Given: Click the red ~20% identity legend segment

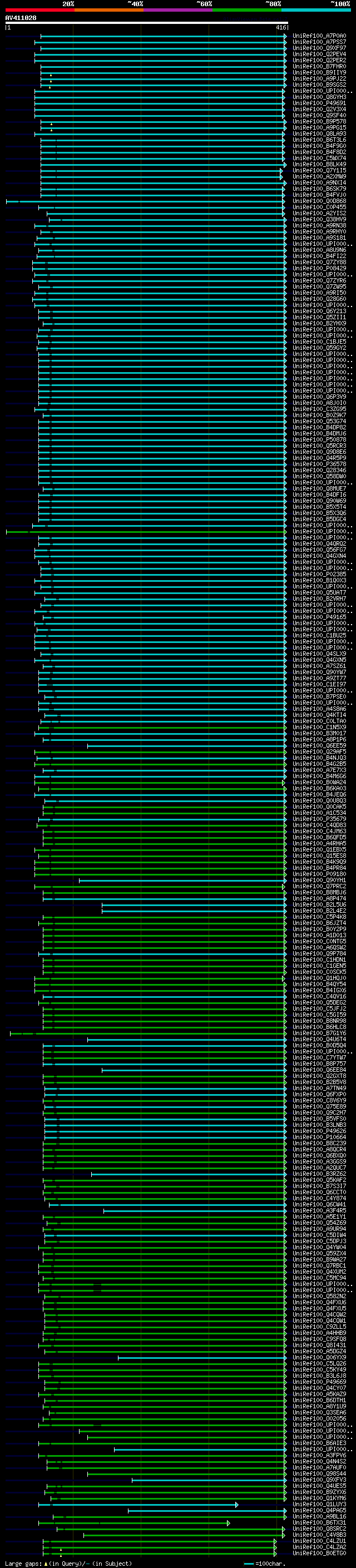Looking at the screenshot, I should (40, 10).
